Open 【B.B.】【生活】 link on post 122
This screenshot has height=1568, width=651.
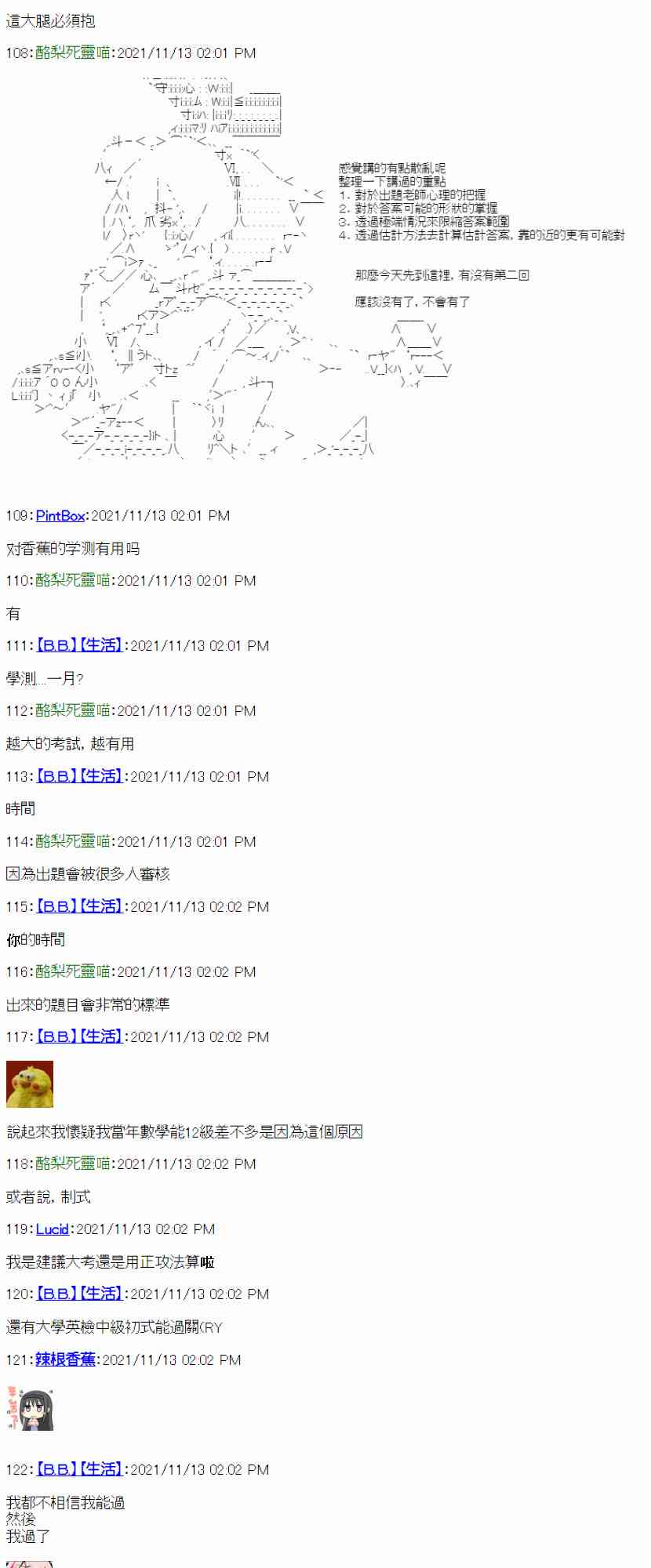coord(79,1469)
